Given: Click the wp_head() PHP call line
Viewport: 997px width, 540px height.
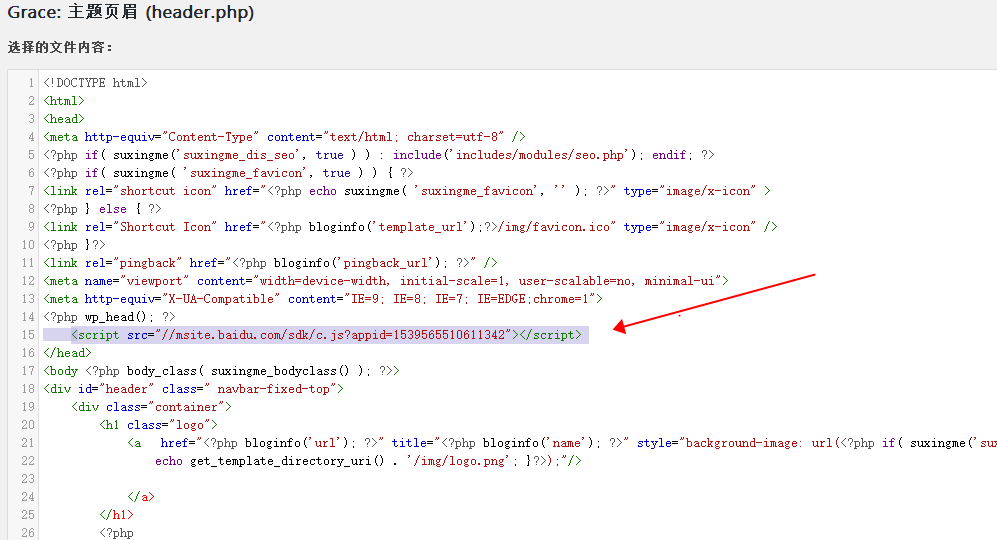Looking at the screenshot, I should click(109, 317).
